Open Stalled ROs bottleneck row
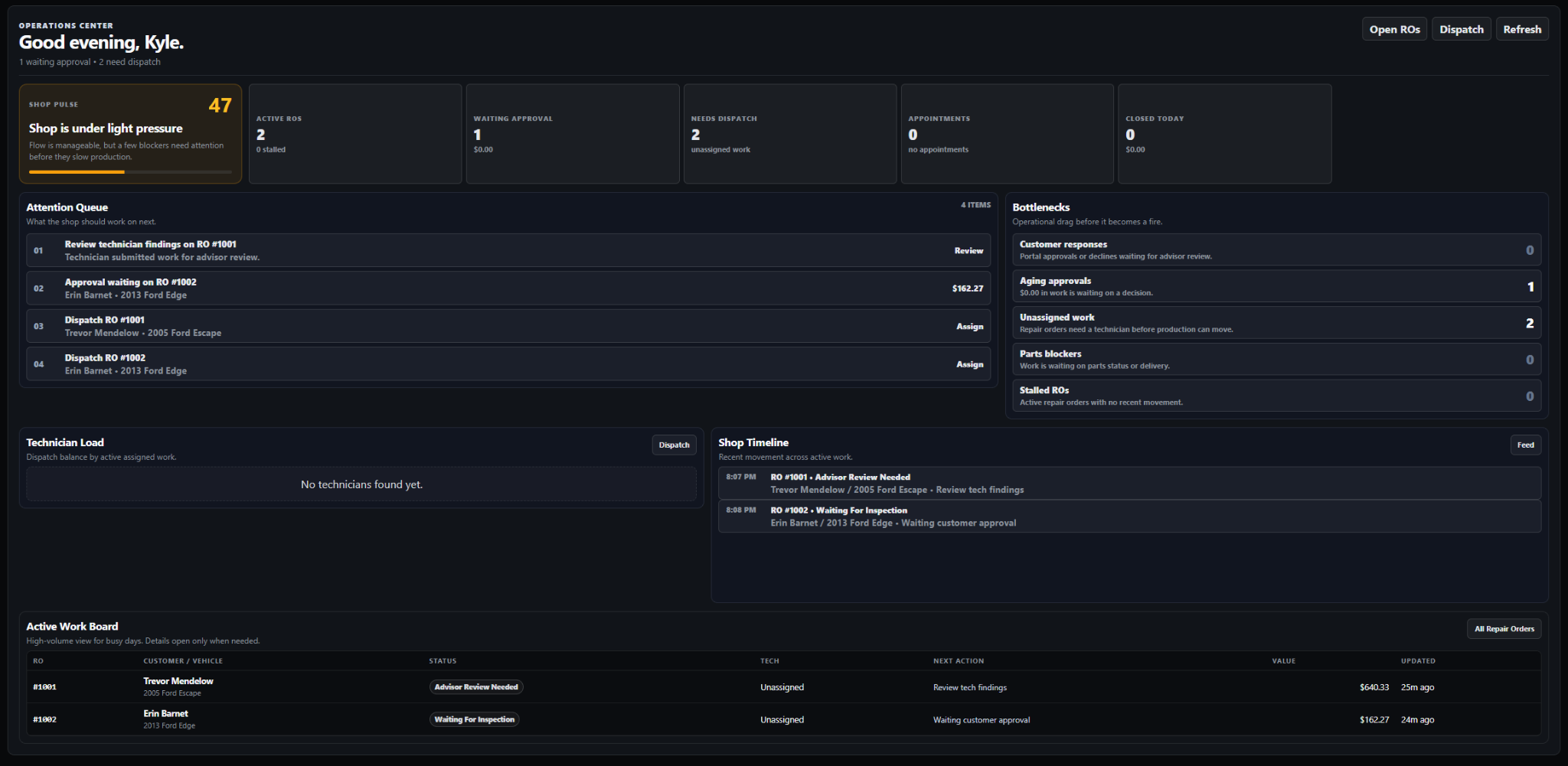Viewport: 1568px width, 766px height. [1276, 396]
